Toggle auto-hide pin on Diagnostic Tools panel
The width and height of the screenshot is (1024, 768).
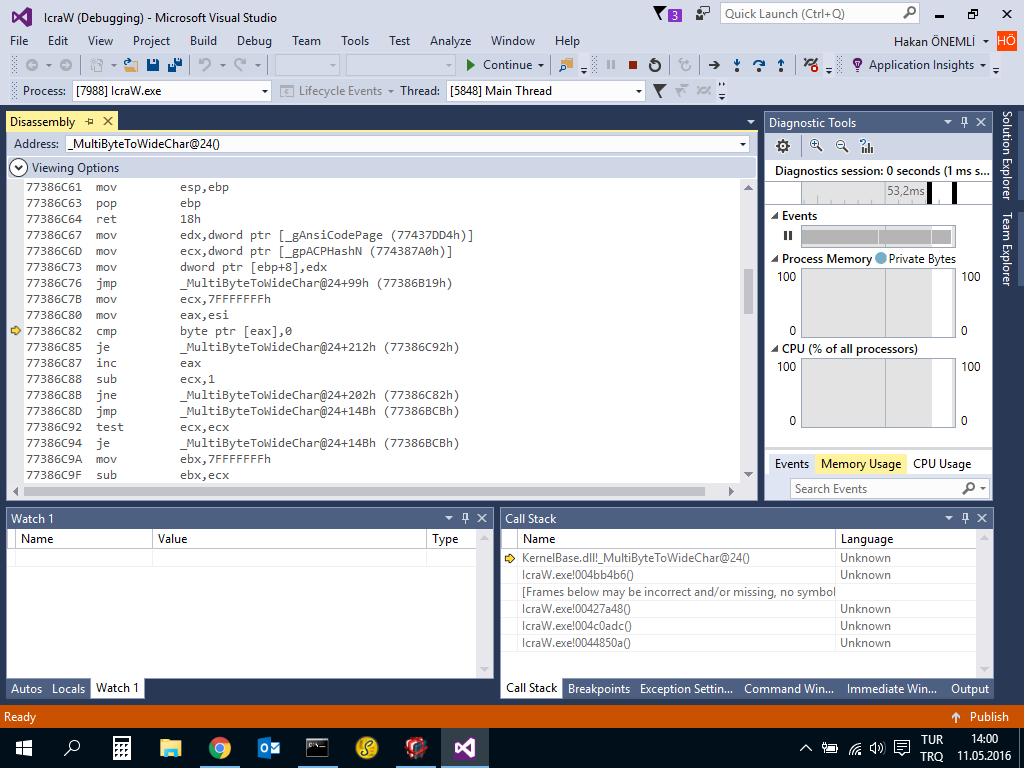[964, 122]
